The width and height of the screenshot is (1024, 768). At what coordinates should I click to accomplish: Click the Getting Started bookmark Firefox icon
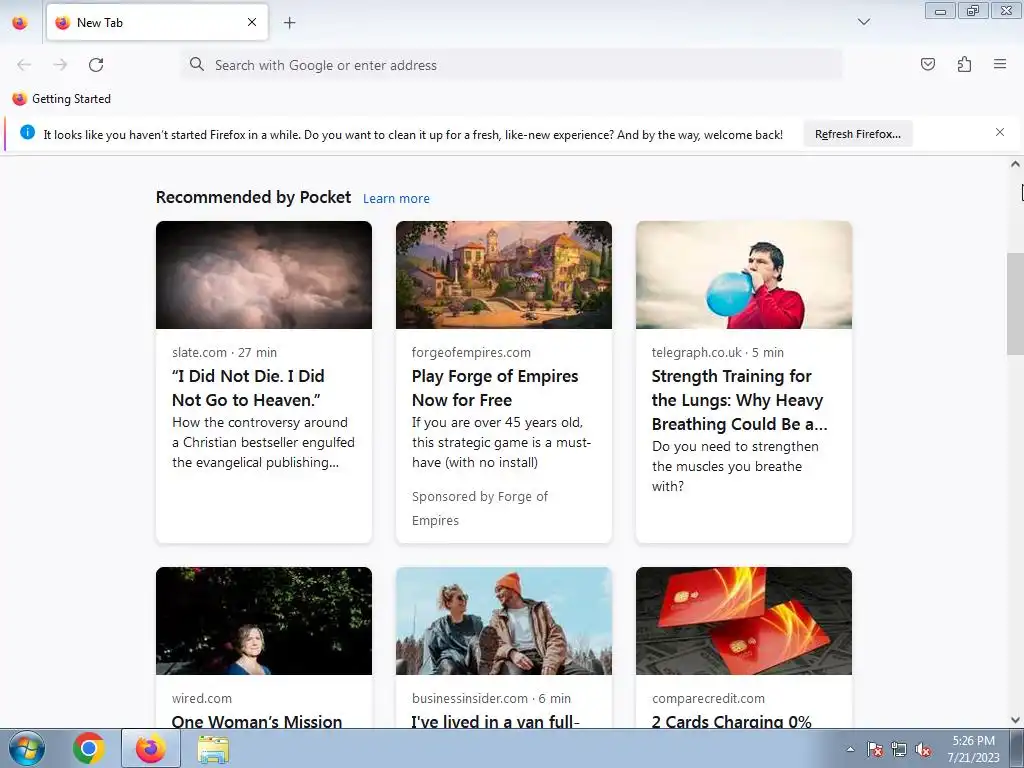[20, 99]
